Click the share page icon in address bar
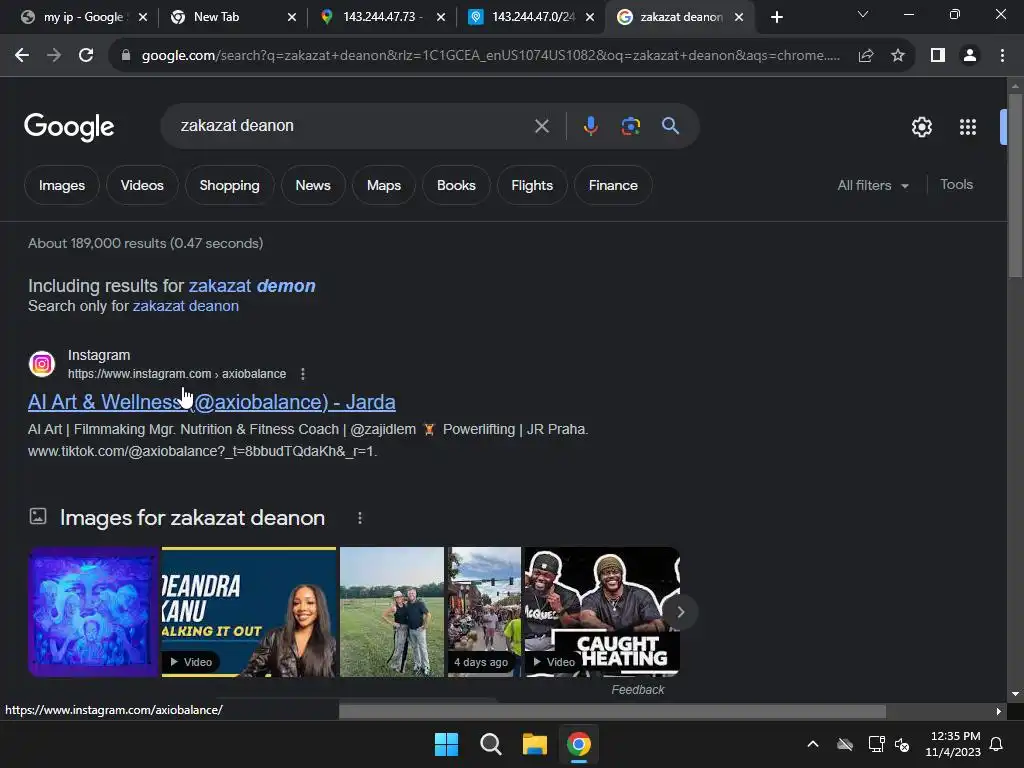This screenshot has width=1024, height=768. click(x=866, y=56)
